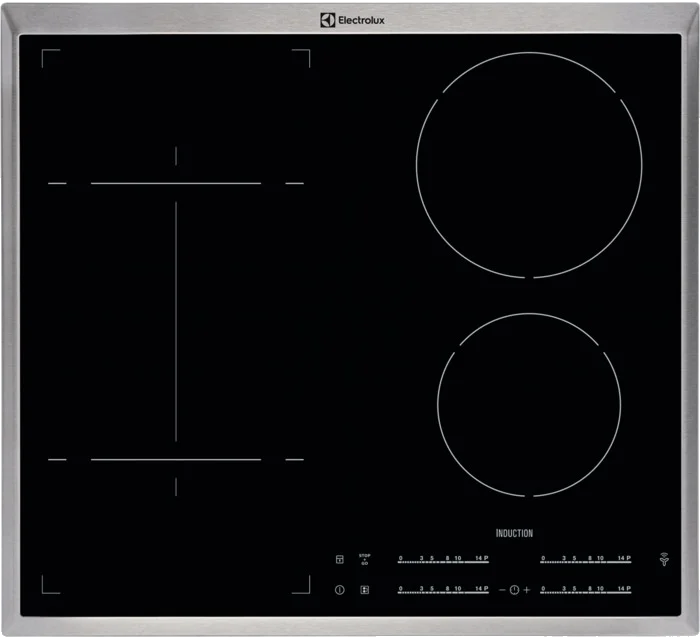Toggle the bridge zone function icon
This screenshot has height=638, width=700.
point(364,590)
